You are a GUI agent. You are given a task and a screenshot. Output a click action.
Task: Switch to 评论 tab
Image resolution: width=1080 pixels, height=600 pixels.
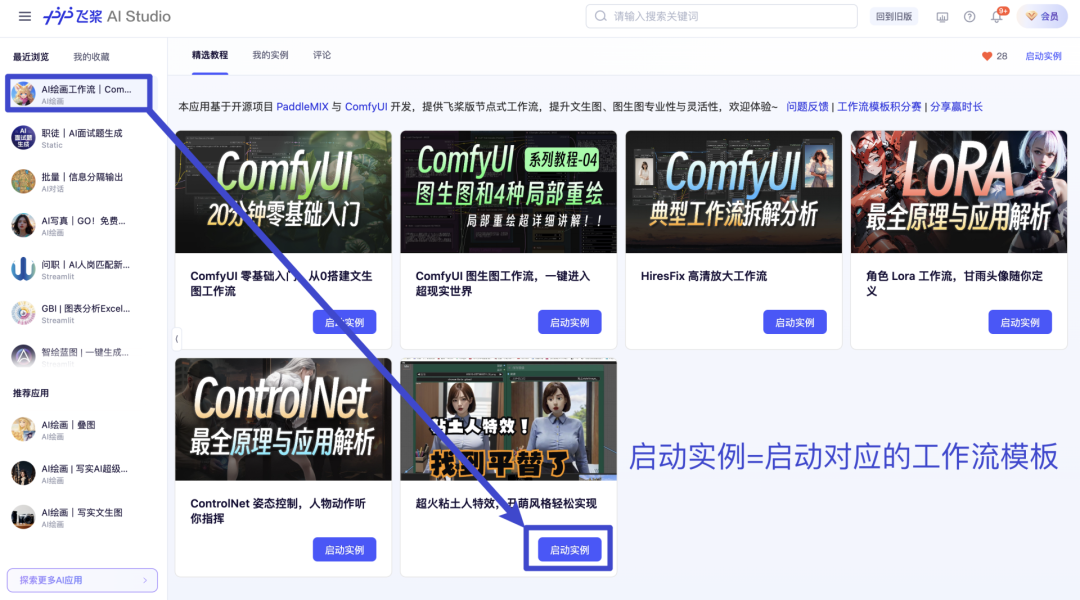coord(322,55)
